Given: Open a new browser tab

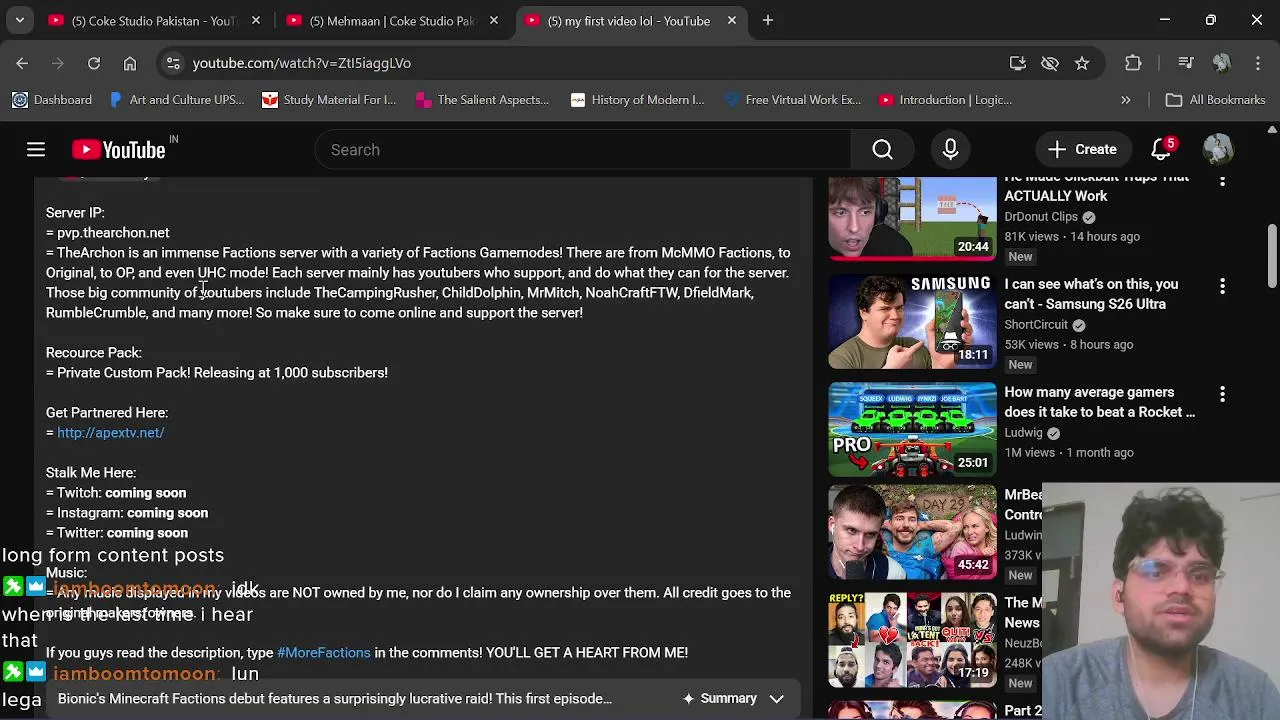Looking at the screenshot, I should coord(768,20).
